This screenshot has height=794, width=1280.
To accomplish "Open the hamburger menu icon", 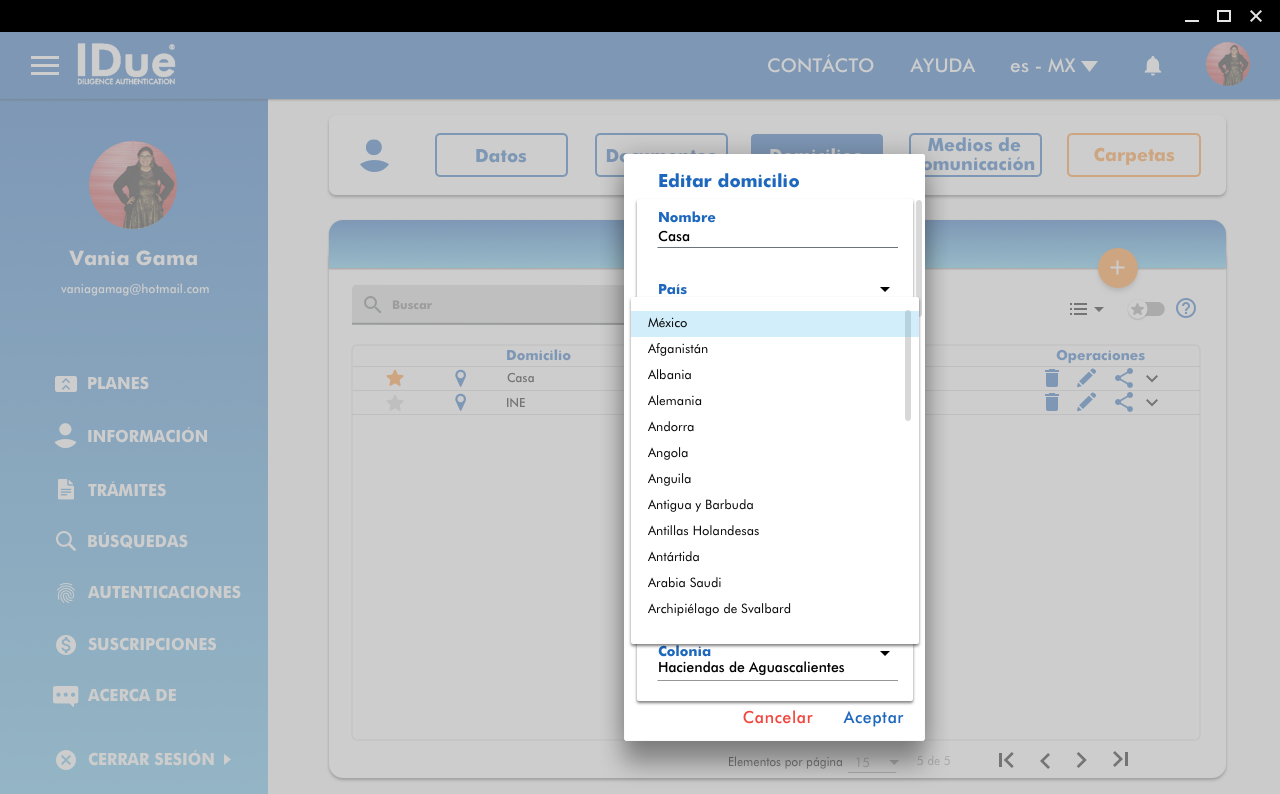I will point(45,66).
